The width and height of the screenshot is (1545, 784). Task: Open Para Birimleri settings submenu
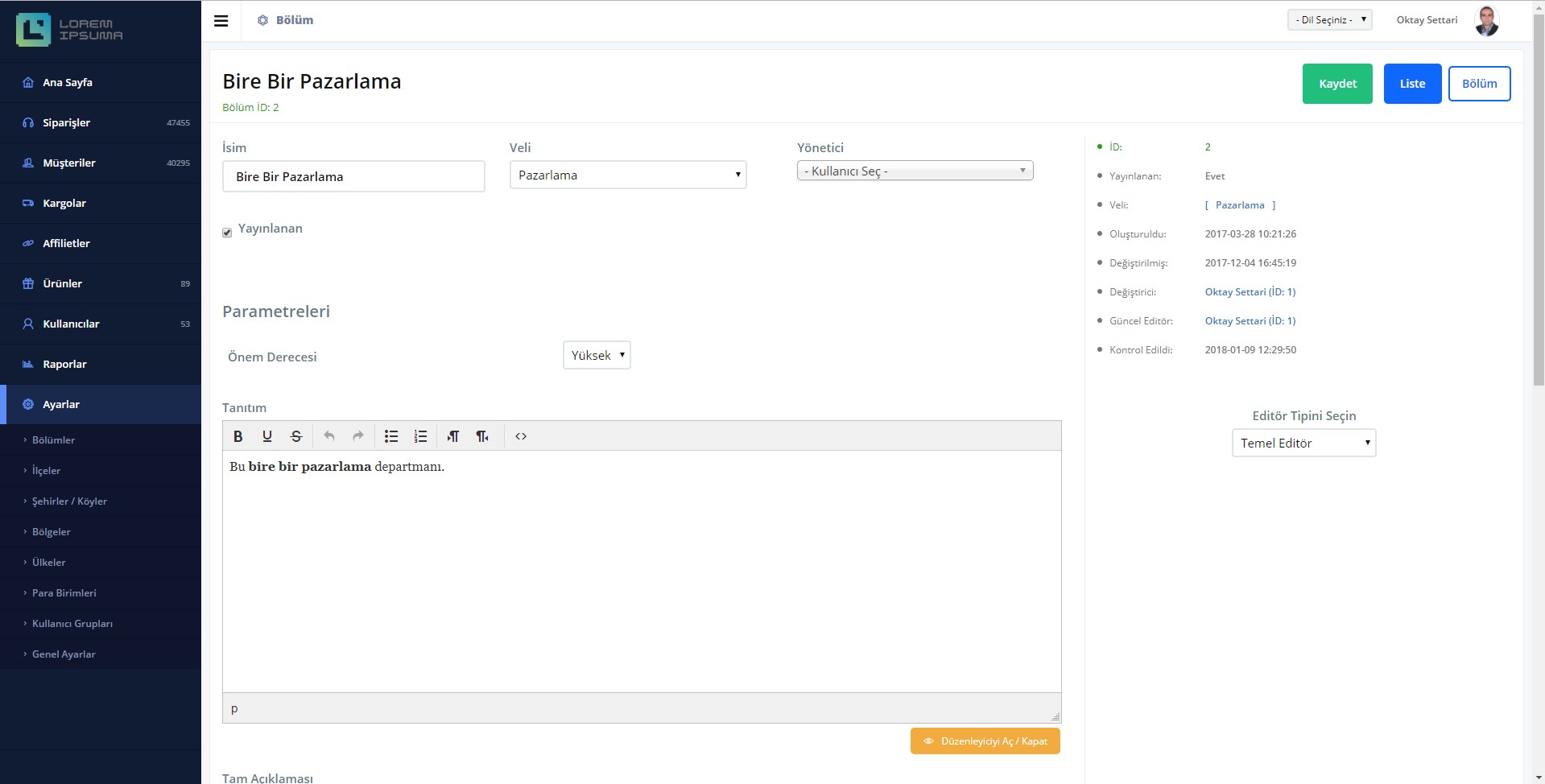(x=64, y=593)
